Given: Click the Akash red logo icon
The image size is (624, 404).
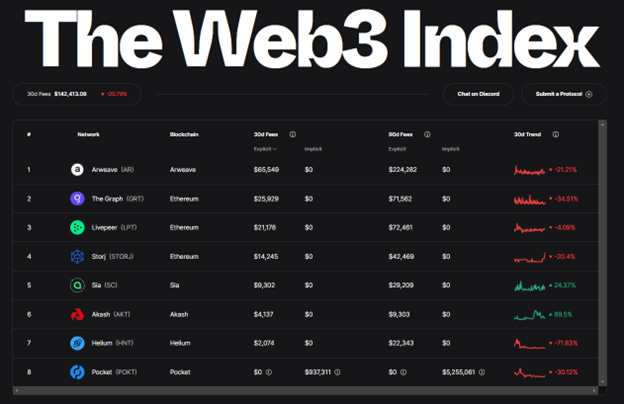Looking at the screenshot, I should tap(77, 314).
